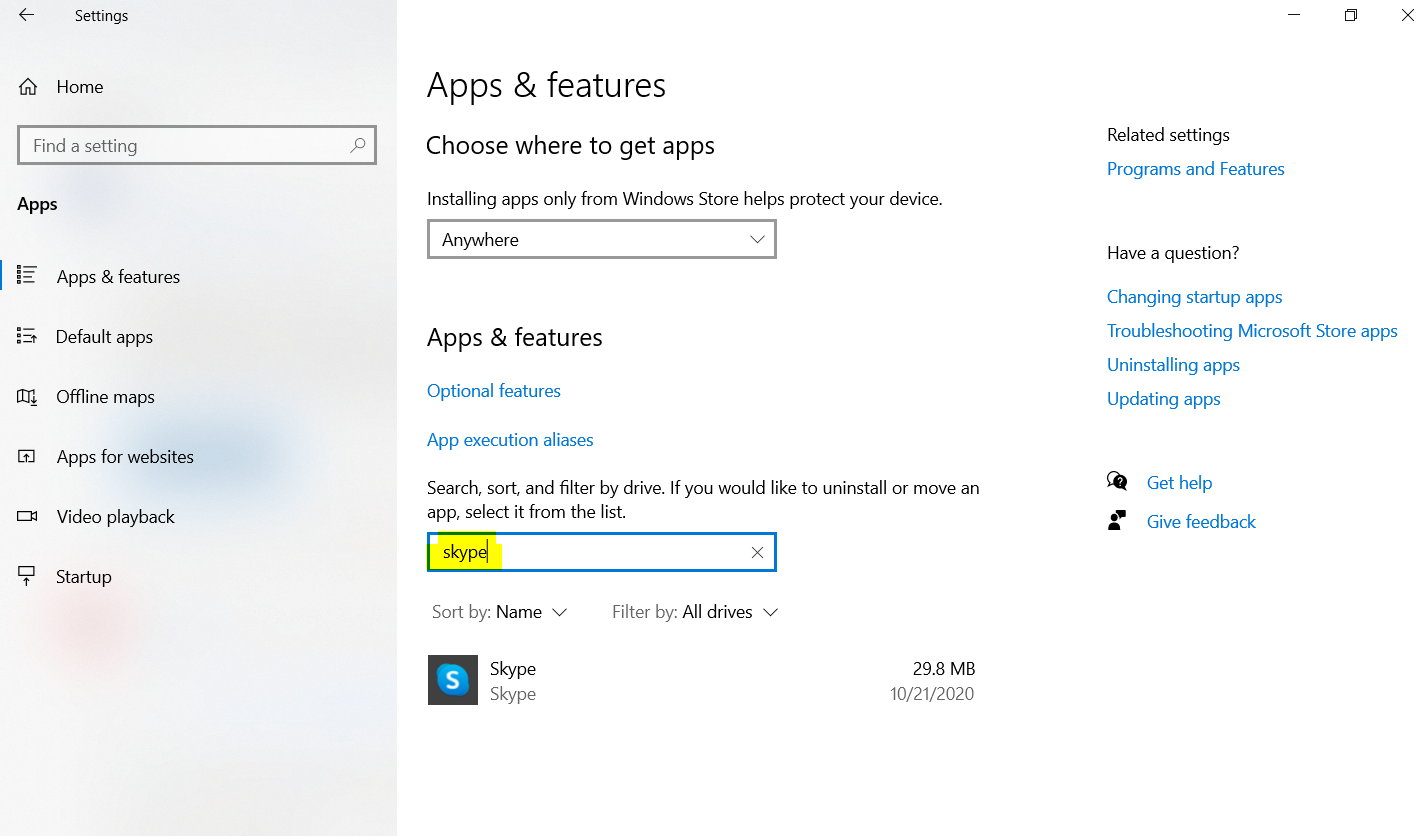Open Startup settings page
Viewport: 1423px width, 836px height.
pos(83,577)
